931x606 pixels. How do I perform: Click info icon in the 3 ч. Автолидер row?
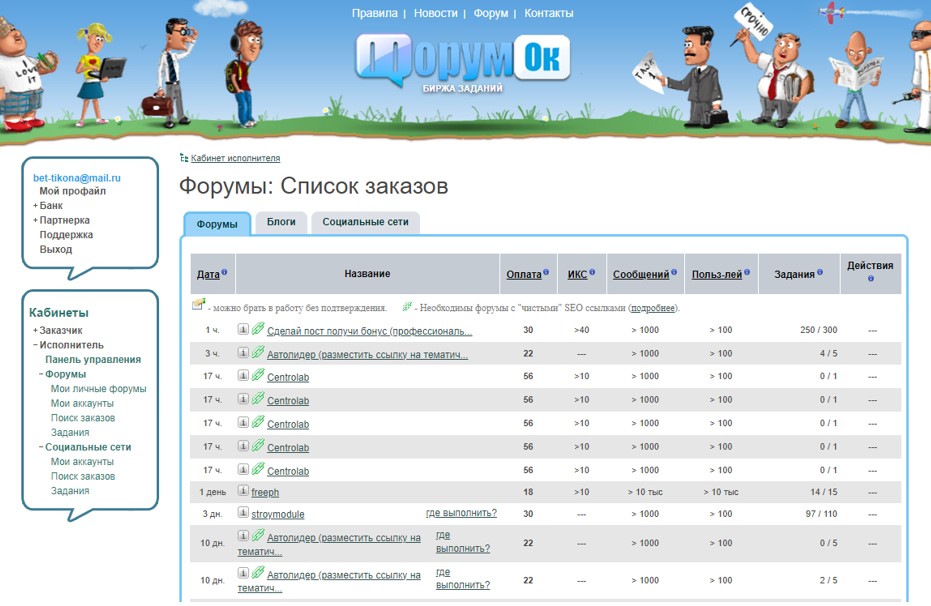(x=243, y=353)
